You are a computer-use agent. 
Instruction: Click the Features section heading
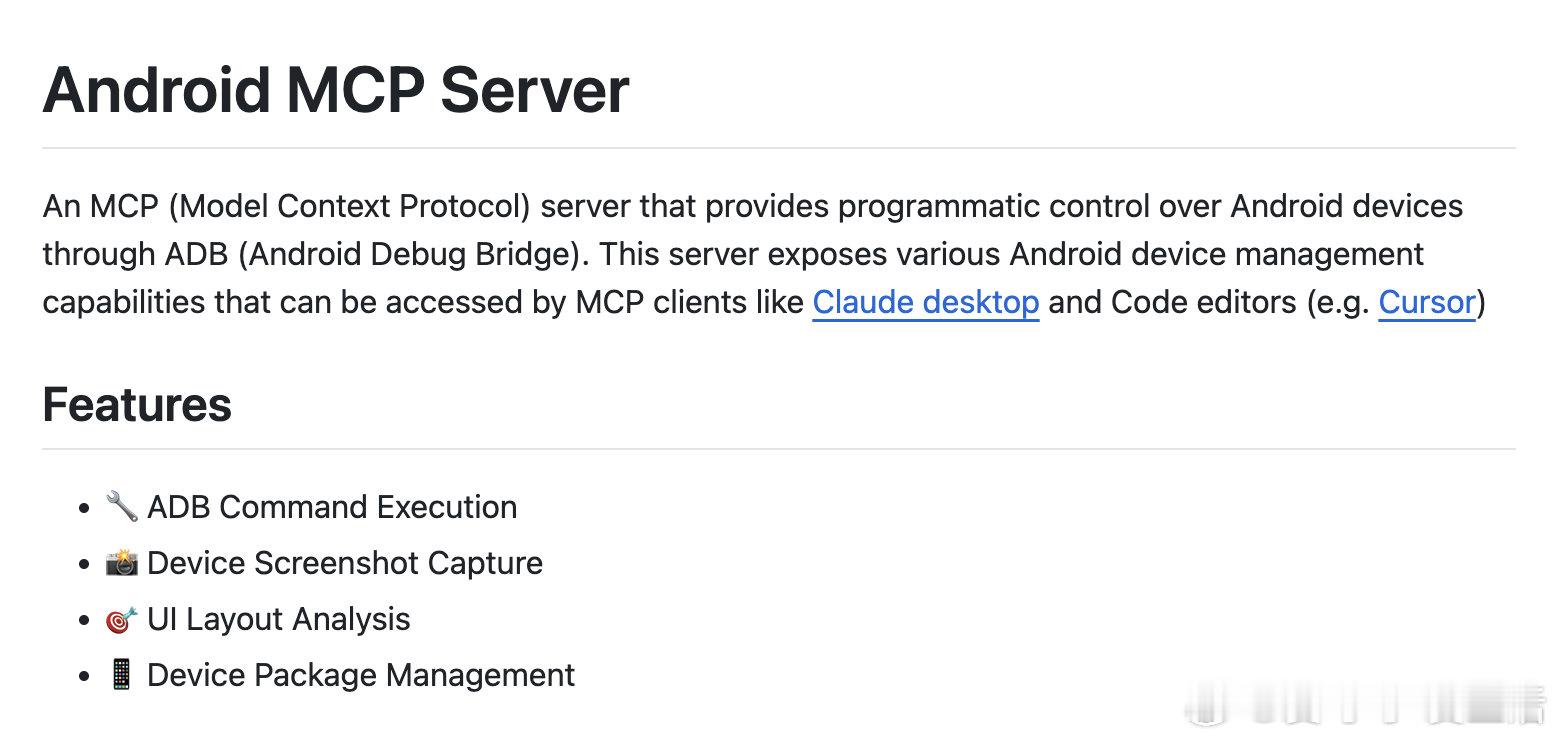137,404
